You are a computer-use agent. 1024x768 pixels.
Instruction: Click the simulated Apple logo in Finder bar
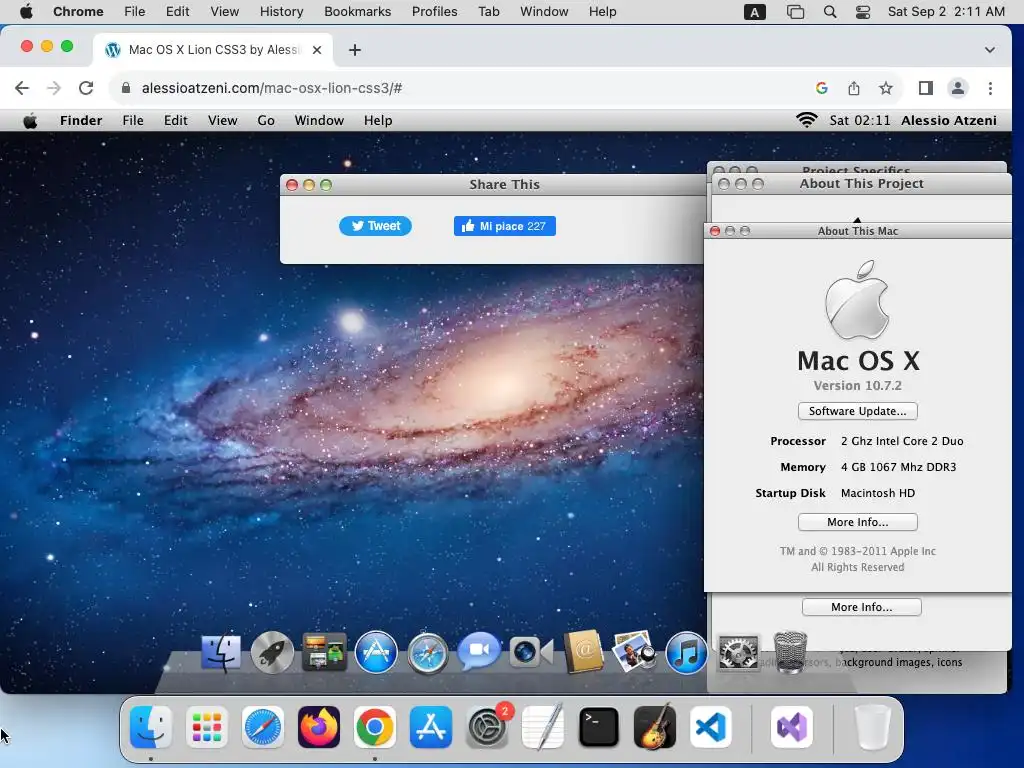pyautogui.click(x=30, y=121)
